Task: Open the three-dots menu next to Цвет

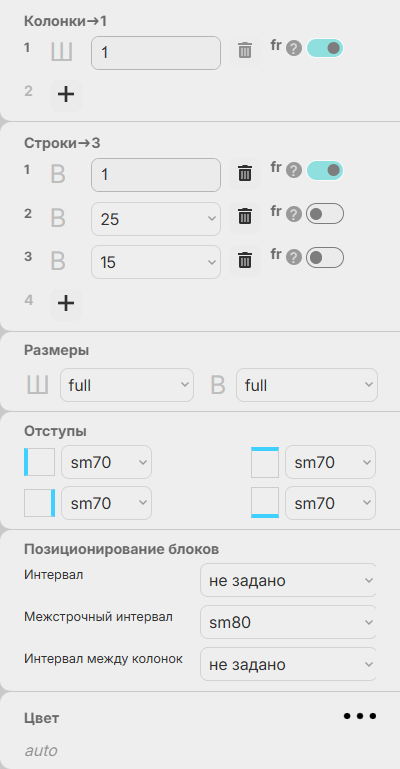Action: (x=360, y=716)
